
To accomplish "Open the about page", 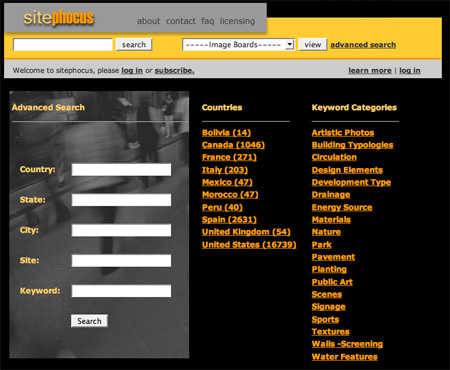I will tap(149, 21).
